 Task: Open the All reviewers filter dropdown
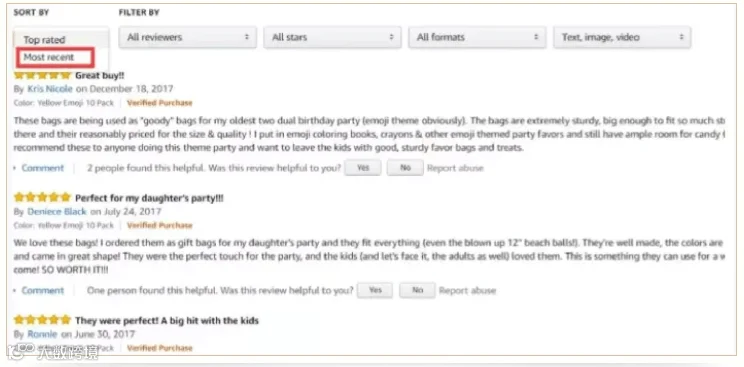pyautogui.click(x=187, y=37)
